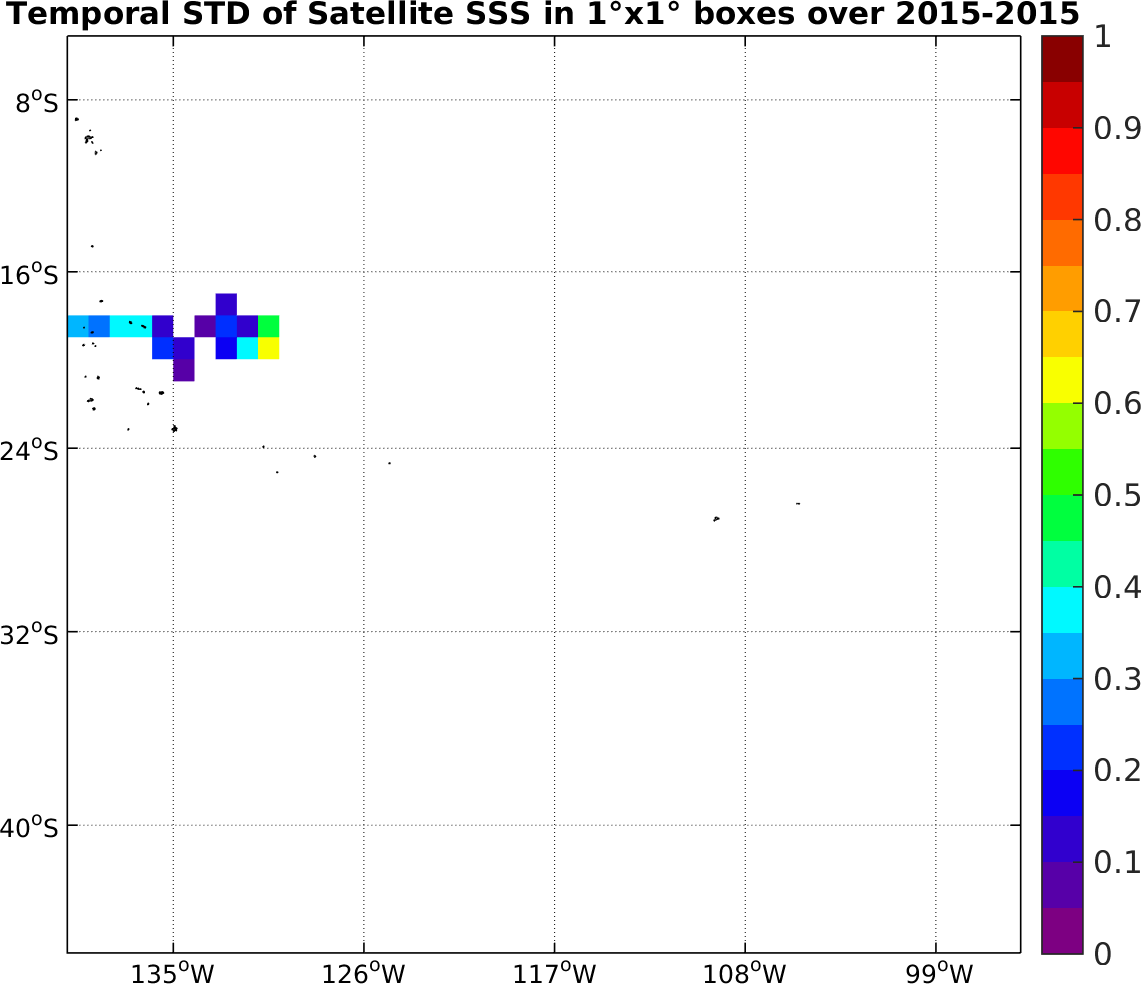1141x984 pixels.
Task: Click the colorbar label 0.2
Action: (1117, 770)
